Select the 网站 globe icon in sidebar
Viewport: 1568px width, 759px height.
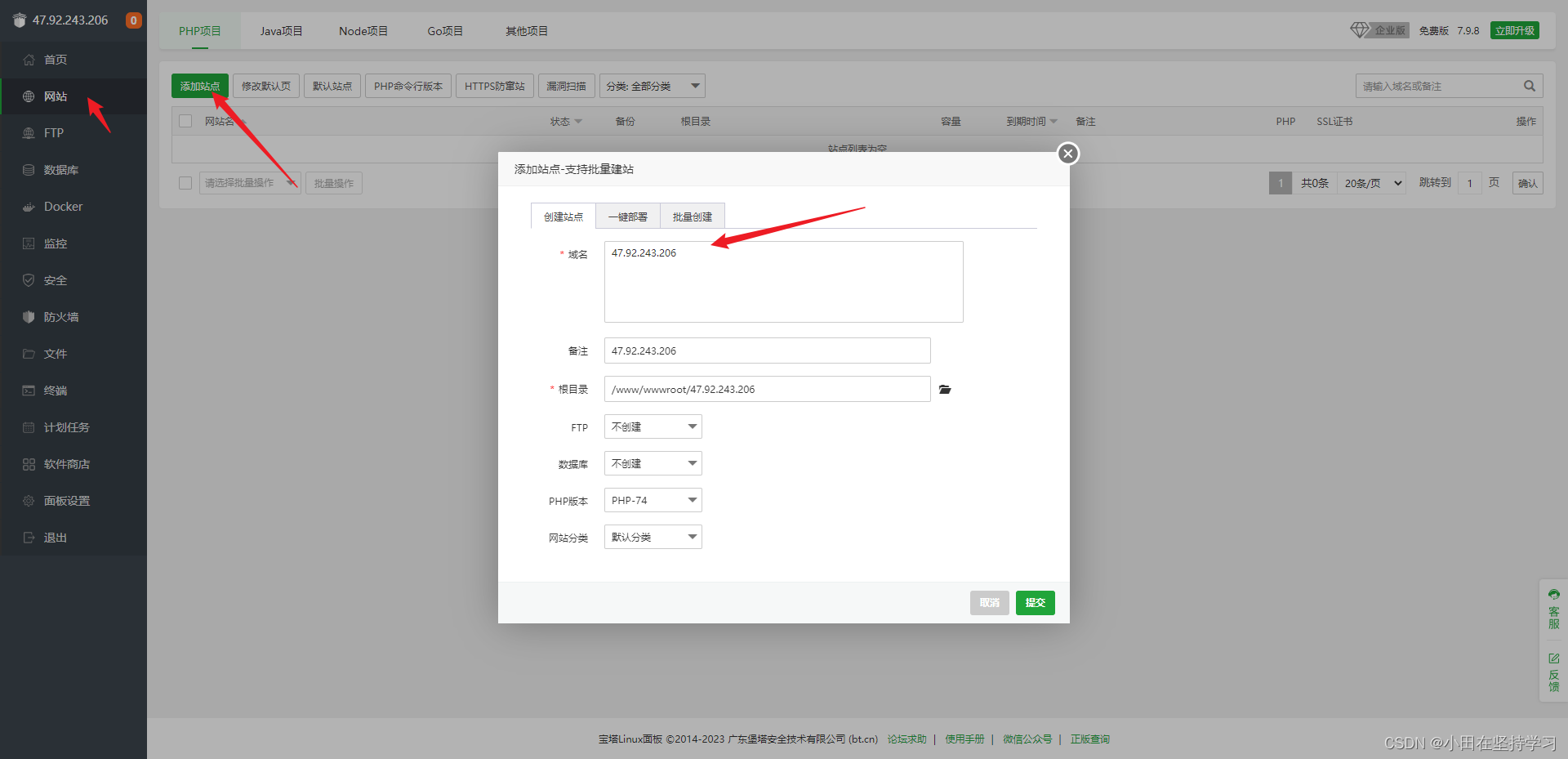[x=29, y=96]
